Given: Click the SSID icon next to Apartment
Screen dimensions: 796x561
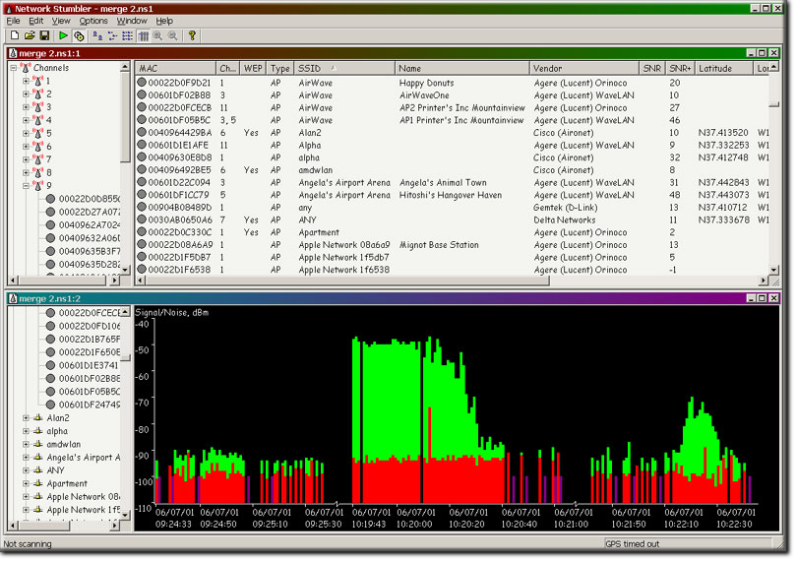Looking at the screenshot, I should tap(38, 483).
